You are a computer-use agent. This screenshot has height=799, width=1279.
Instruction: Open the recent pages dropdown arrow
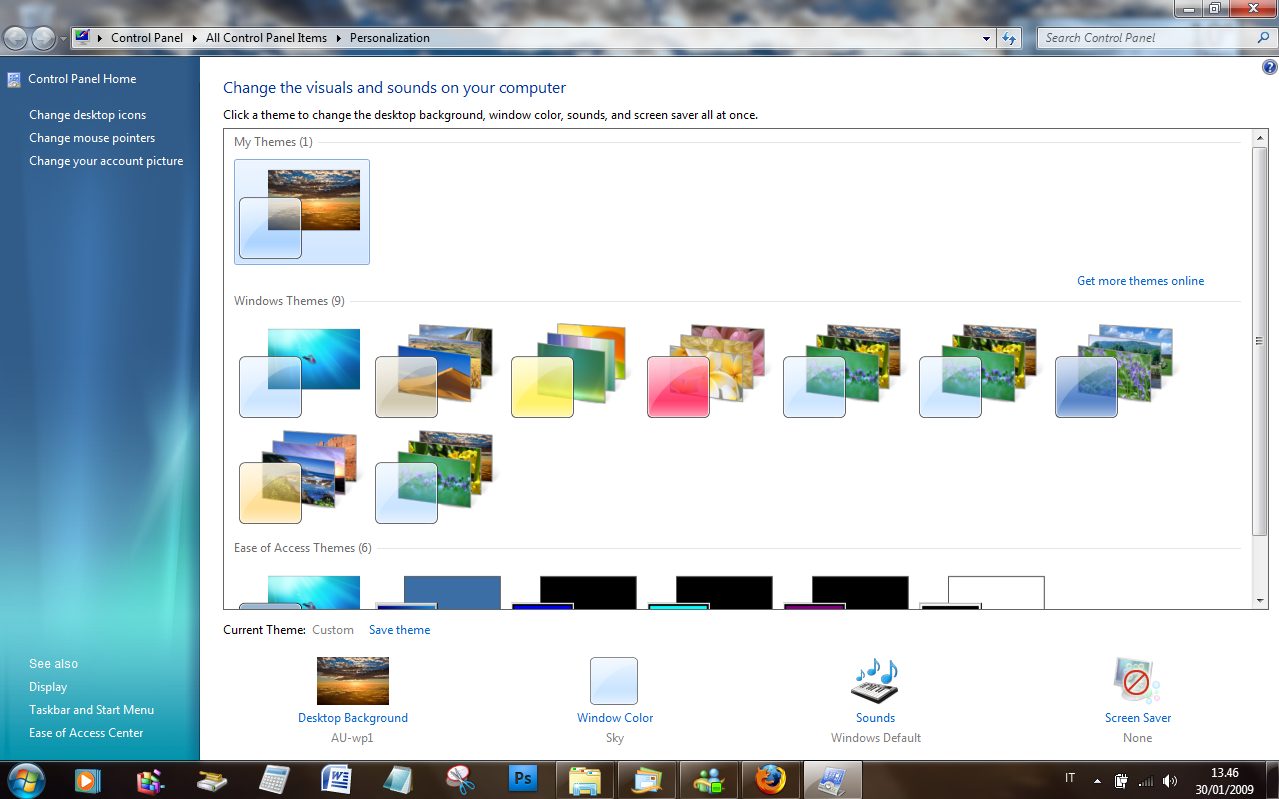(64, 39)
